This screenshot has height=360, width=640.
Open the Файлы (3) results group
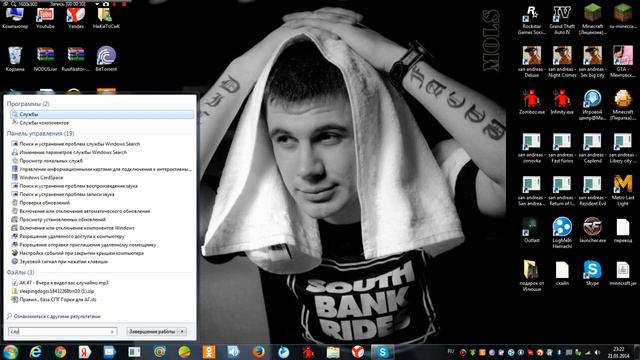click(20, 272)
